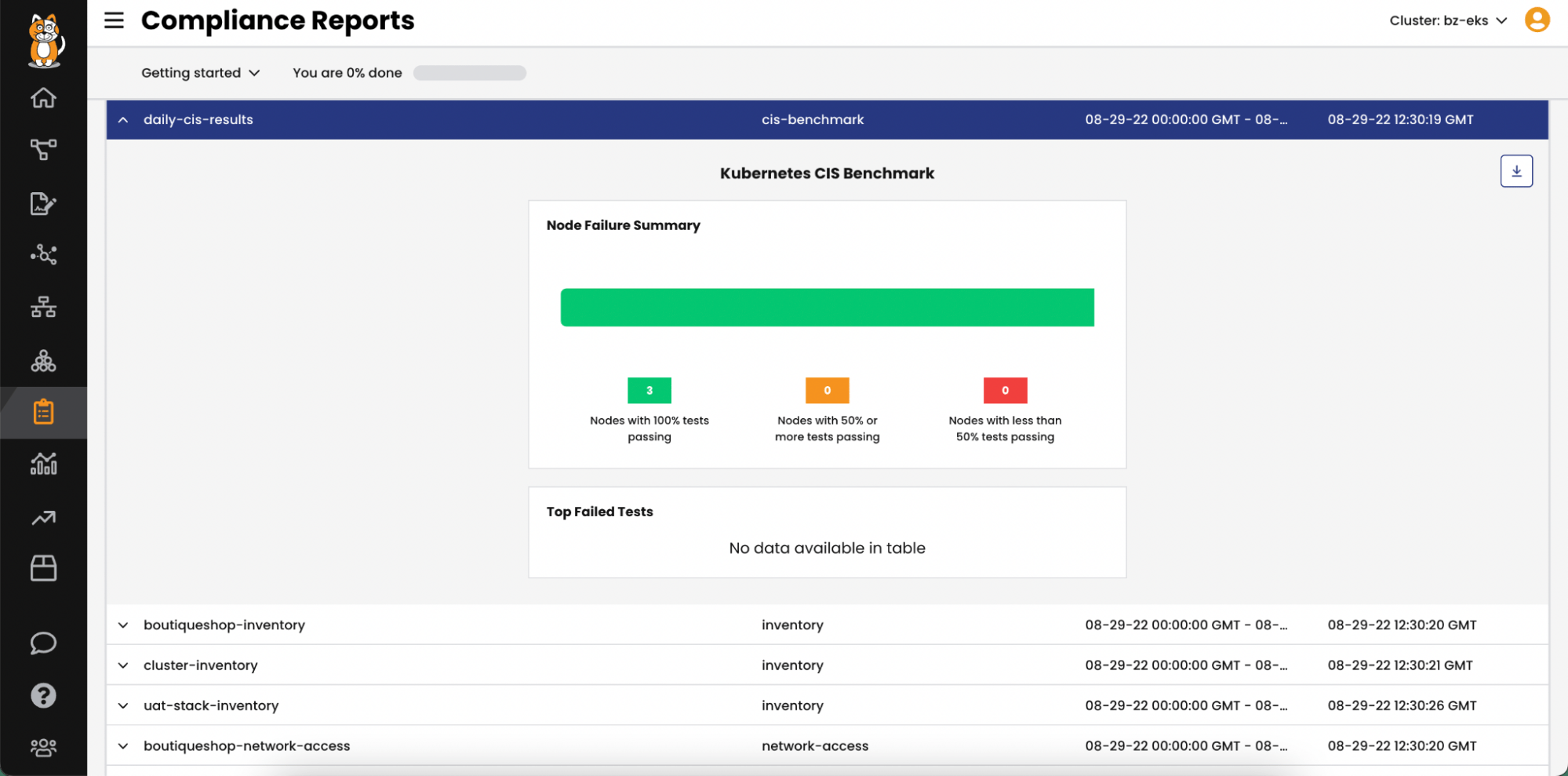Image resolution: width=1568 pixels, height=776 pixels.
Task: Open the Network Sets hierarchy icon
Action: pyautogui.click(x=43, y=307)
